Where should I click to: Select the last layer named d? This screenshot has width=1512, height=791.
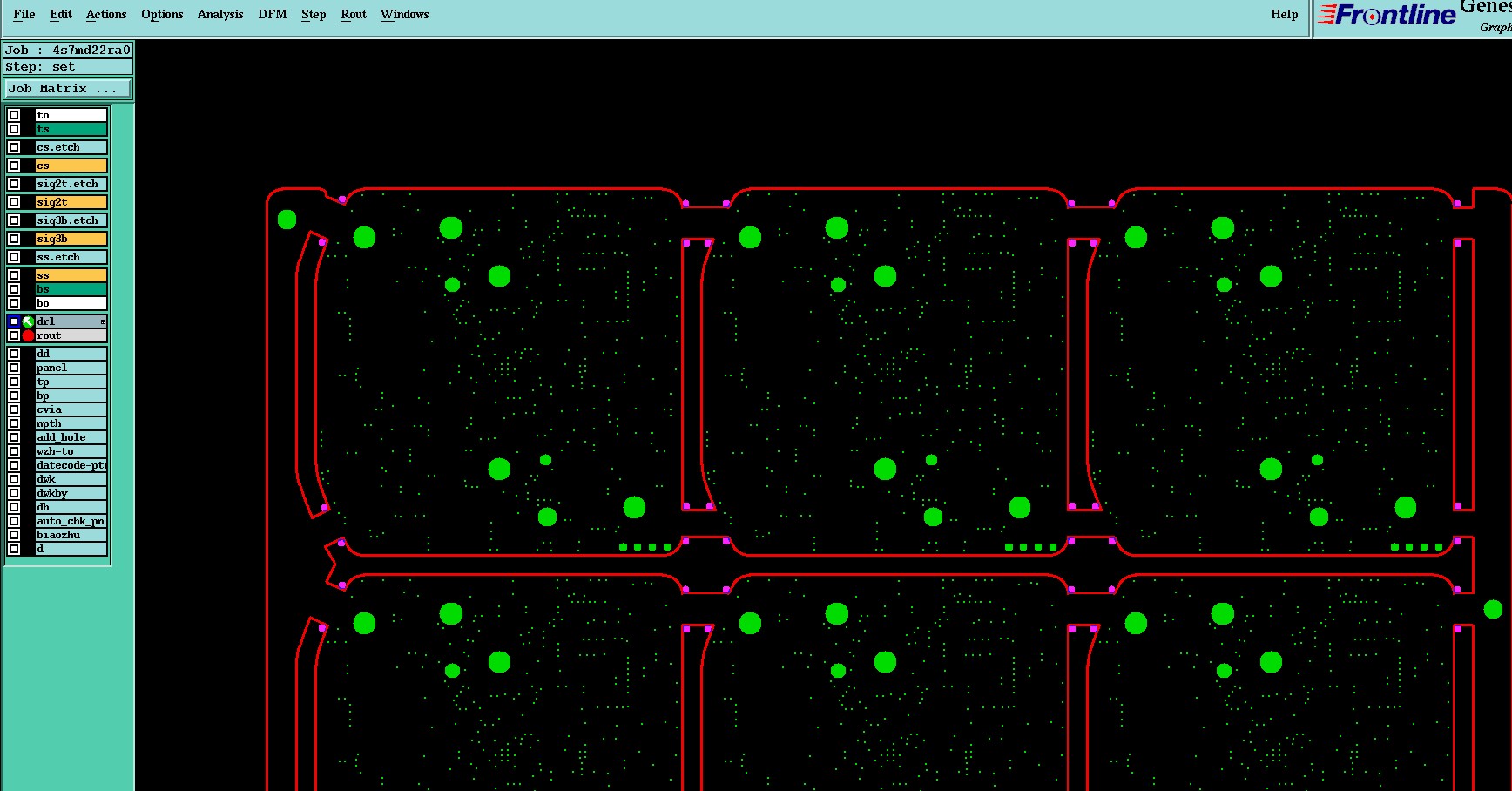click(x=71, y=549)
